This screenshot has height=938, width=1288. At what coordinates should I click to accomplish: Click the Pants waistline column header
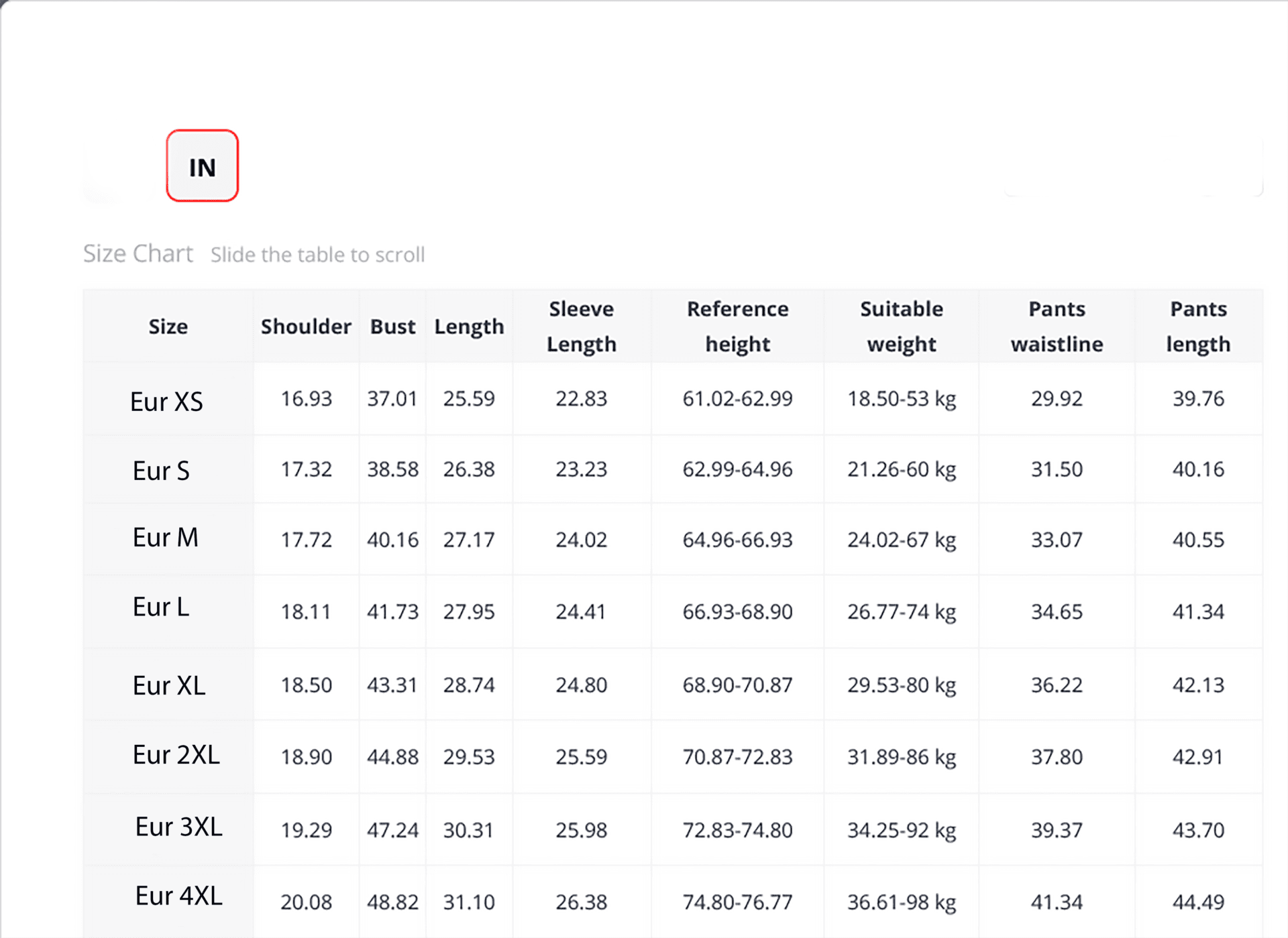pos(1057,327)
